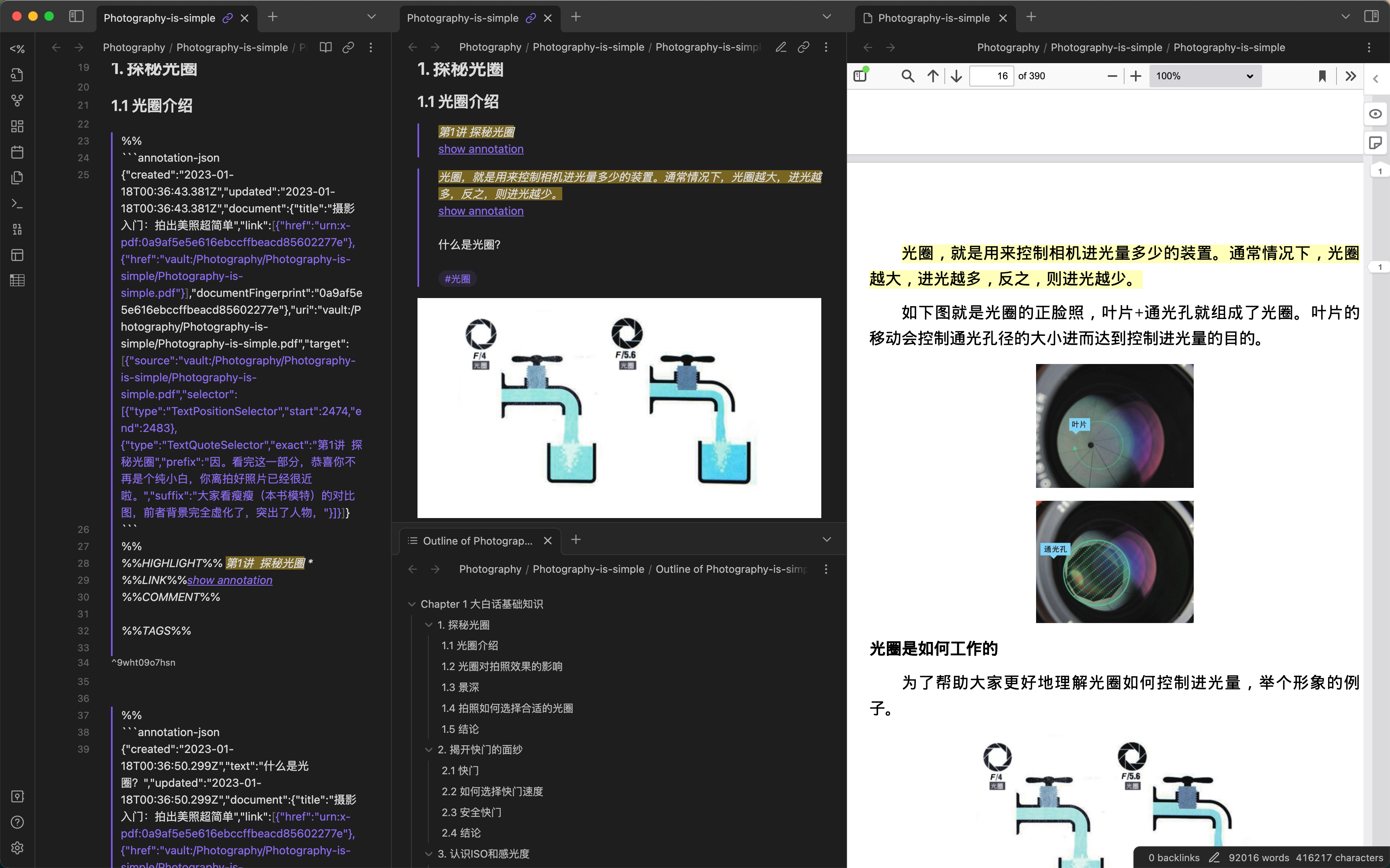1390x868 pixels.
Task: Open kanban board icon in left ribbon
Action: pos(17,255)
